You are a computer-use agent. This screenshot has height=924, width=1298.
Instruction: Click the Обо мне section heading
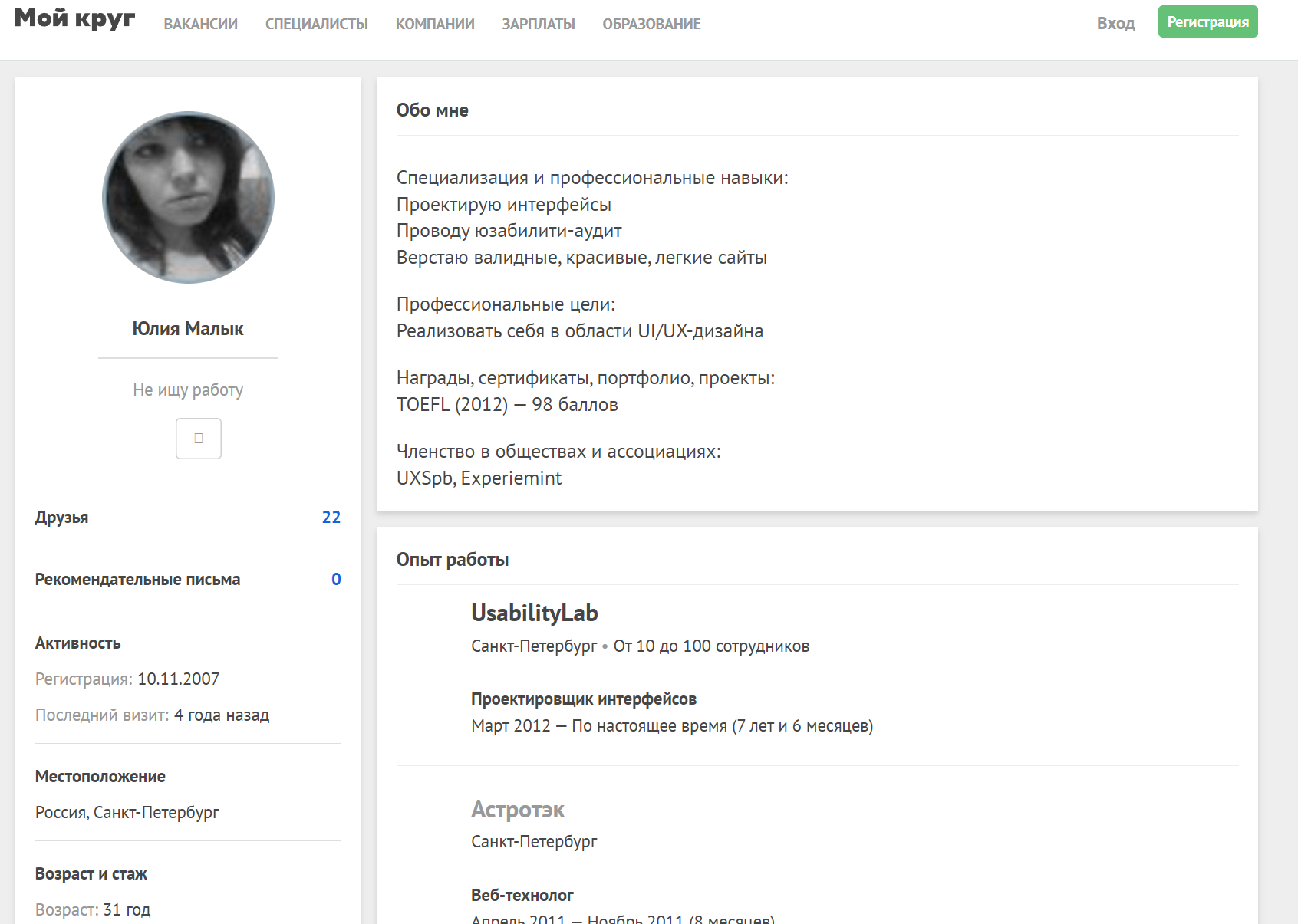click(x=433, y=110)
